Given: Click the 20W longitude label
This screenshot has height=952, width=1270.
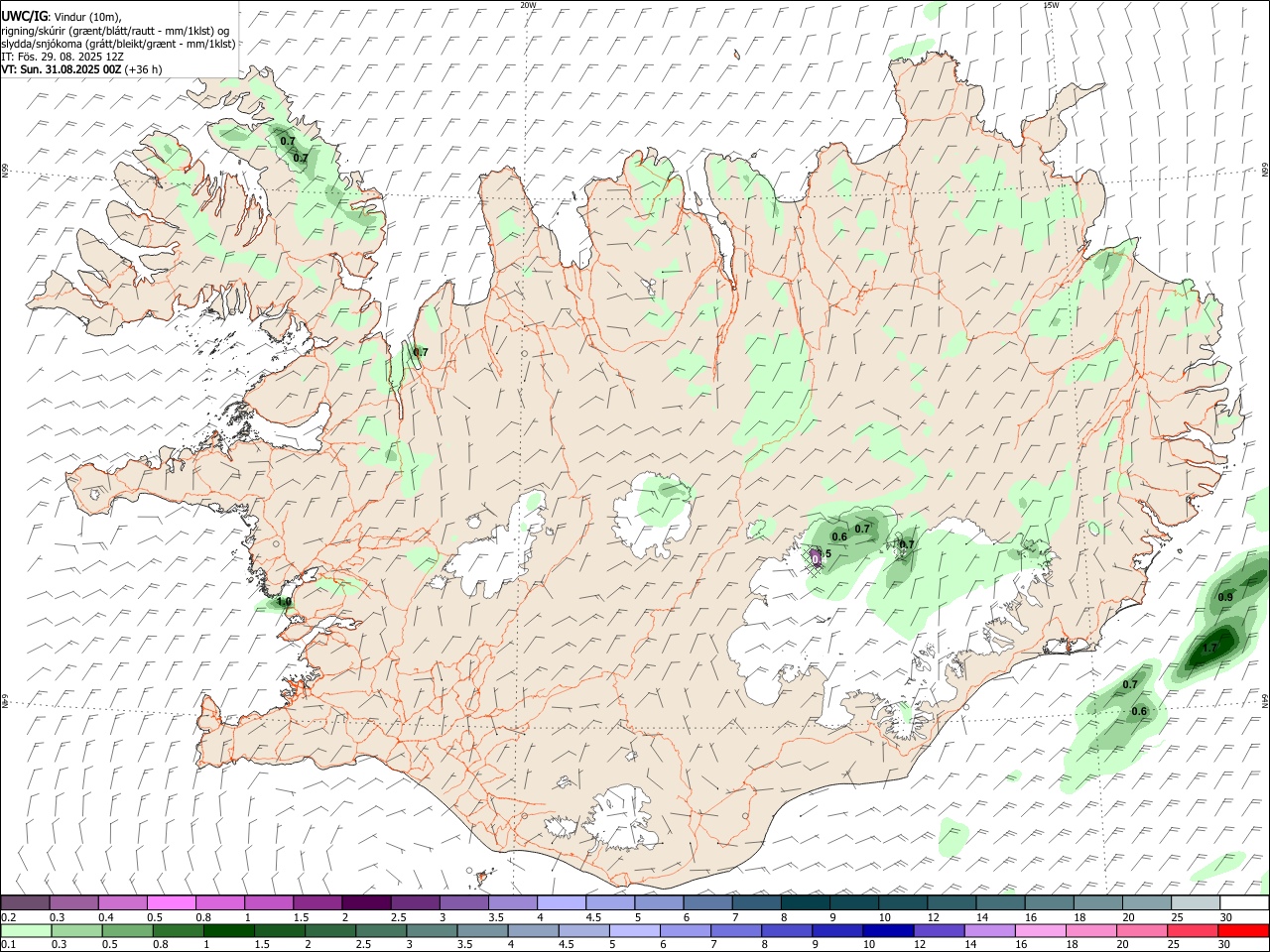Looking at the screenshot, I should (x=528, y=5).
